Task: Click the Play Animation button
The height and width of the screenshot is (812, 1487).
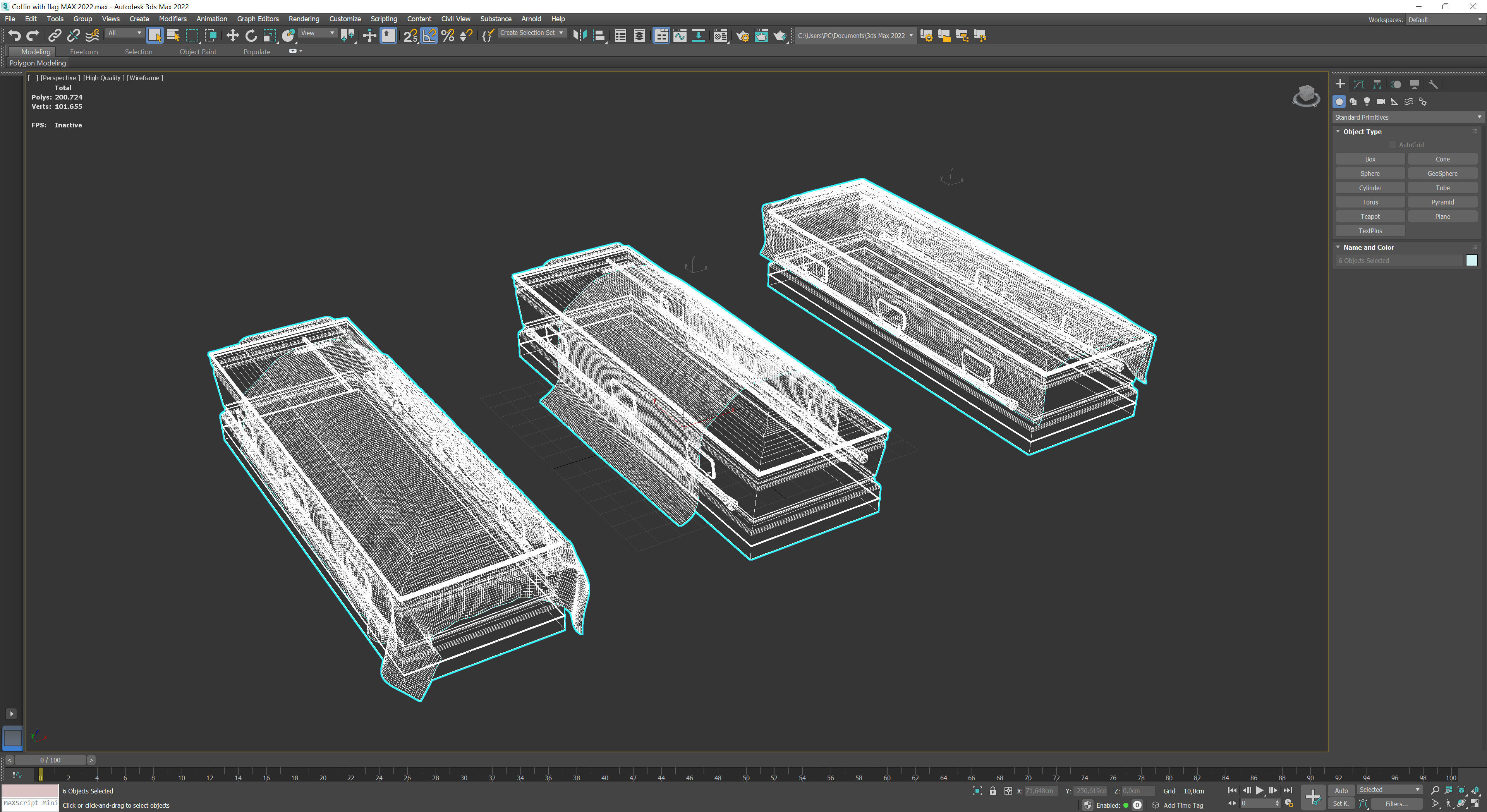Action: [x=1260, y=791]
